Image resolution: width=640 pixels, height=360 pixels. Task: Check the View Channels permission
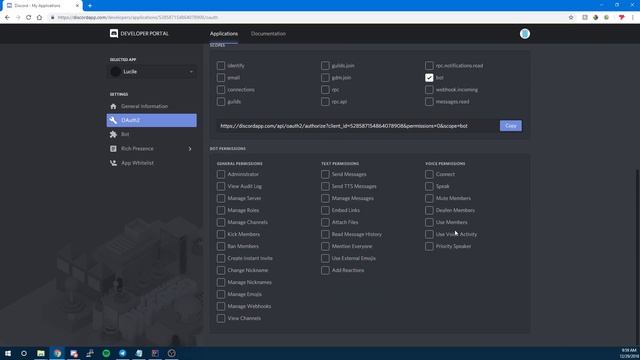pyautogui.click(x=221, y=318)
